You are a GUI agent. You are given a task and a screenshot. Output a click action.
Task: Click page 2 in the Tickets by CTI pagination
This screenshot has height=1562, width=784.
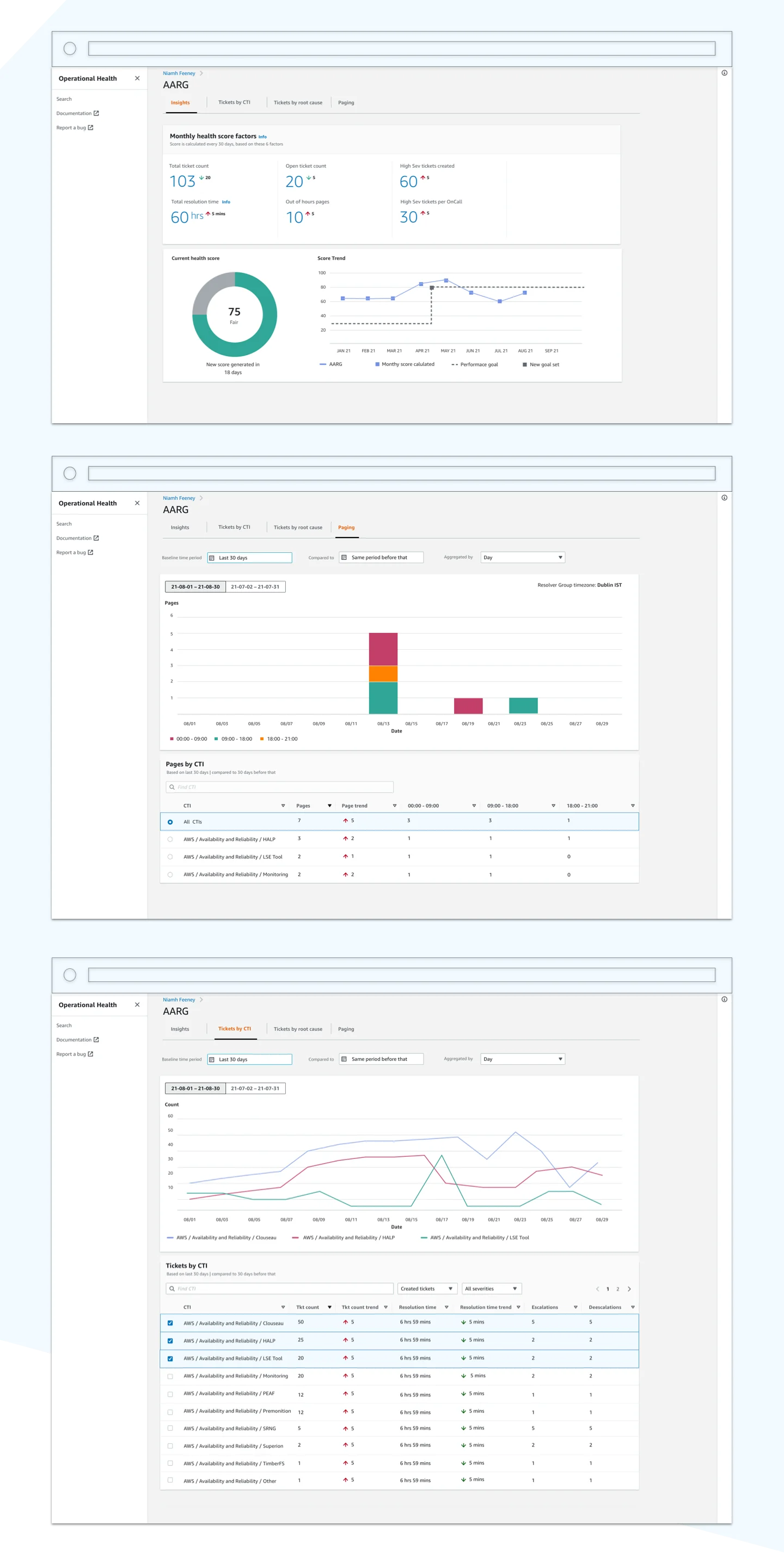point(618,1289)
